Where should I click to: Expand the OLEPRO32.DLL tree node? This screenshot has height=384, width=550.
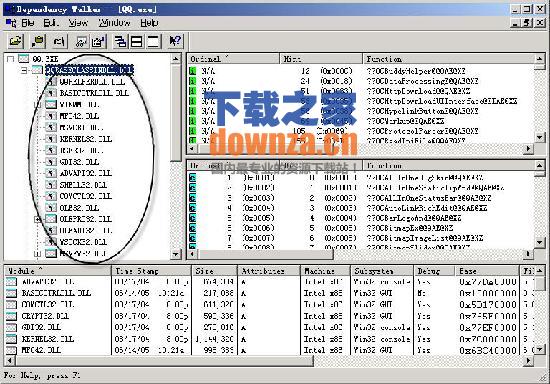pyautogui.click(x=38, y=219)
